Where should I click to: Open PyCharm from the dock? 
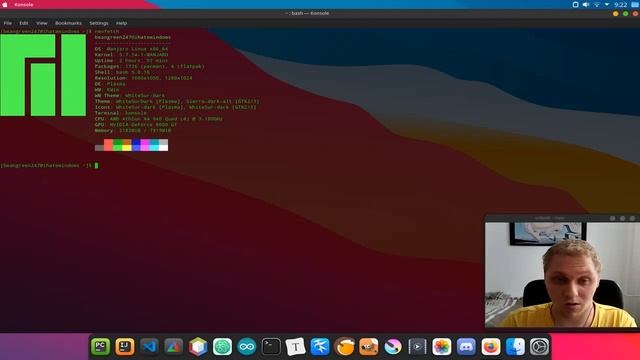100,347
